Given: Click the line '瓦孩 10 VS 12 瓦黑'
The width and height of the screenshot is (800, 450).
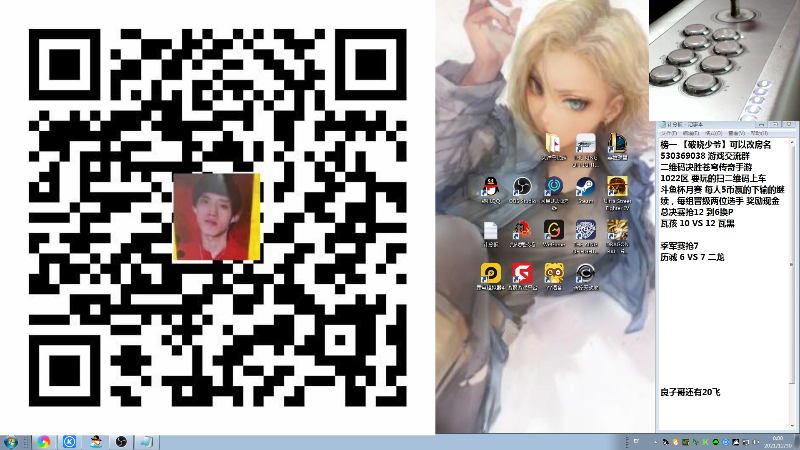Looking at the screenshot, I should (x=697, y=223).
